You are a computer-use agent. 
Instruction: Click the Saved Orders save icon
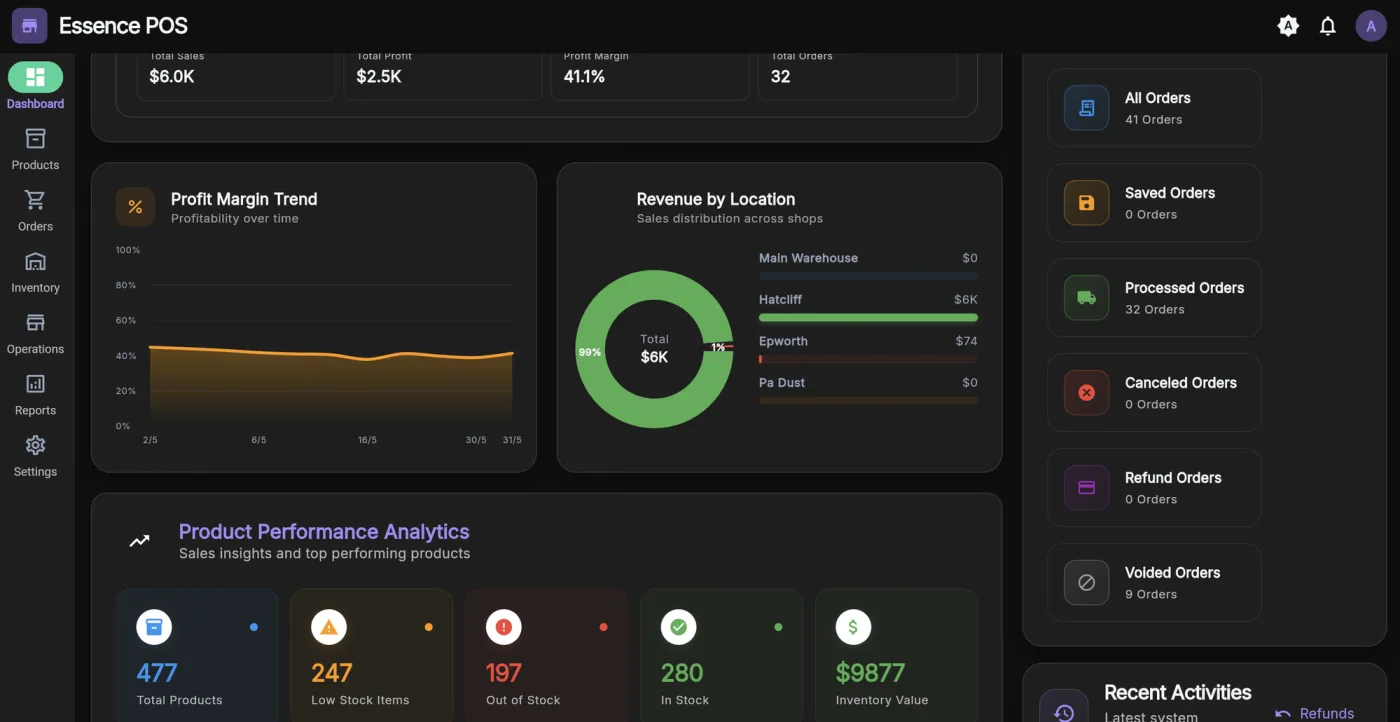tap(1086, 203)
